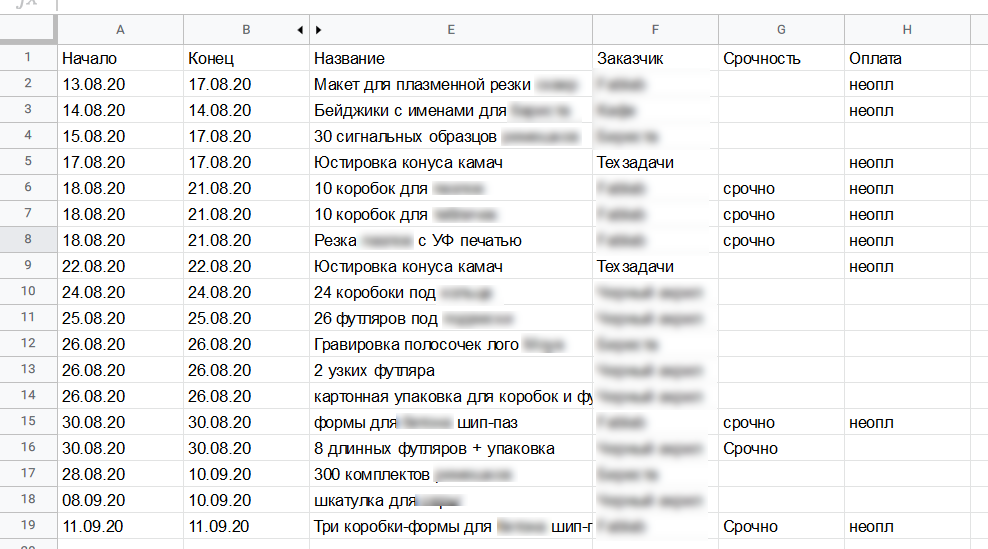Expand hidden columns with left arrow
The image size is (988, 549).
300,30
